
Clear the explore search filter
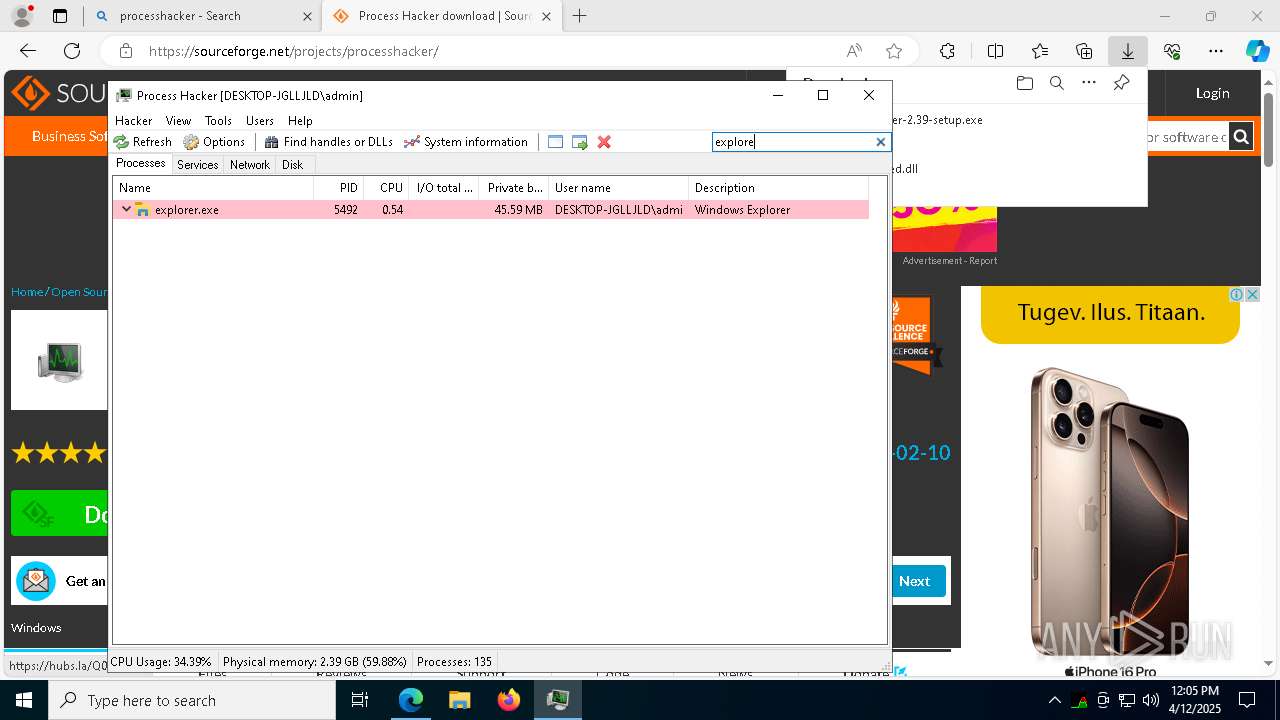tap(880, 142)
